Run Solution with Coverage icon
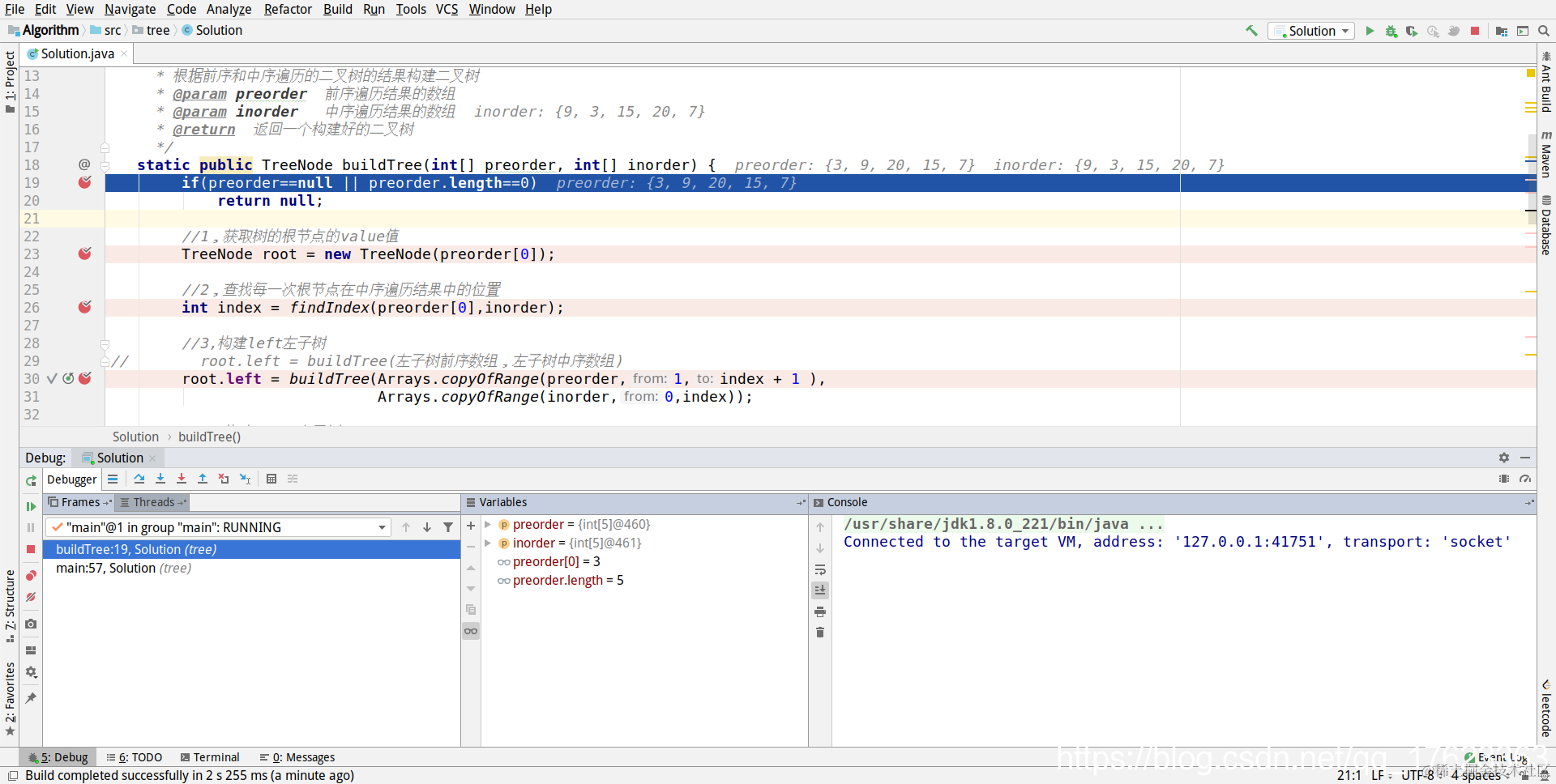The image size is (1556, 784). pos(1412,31)
